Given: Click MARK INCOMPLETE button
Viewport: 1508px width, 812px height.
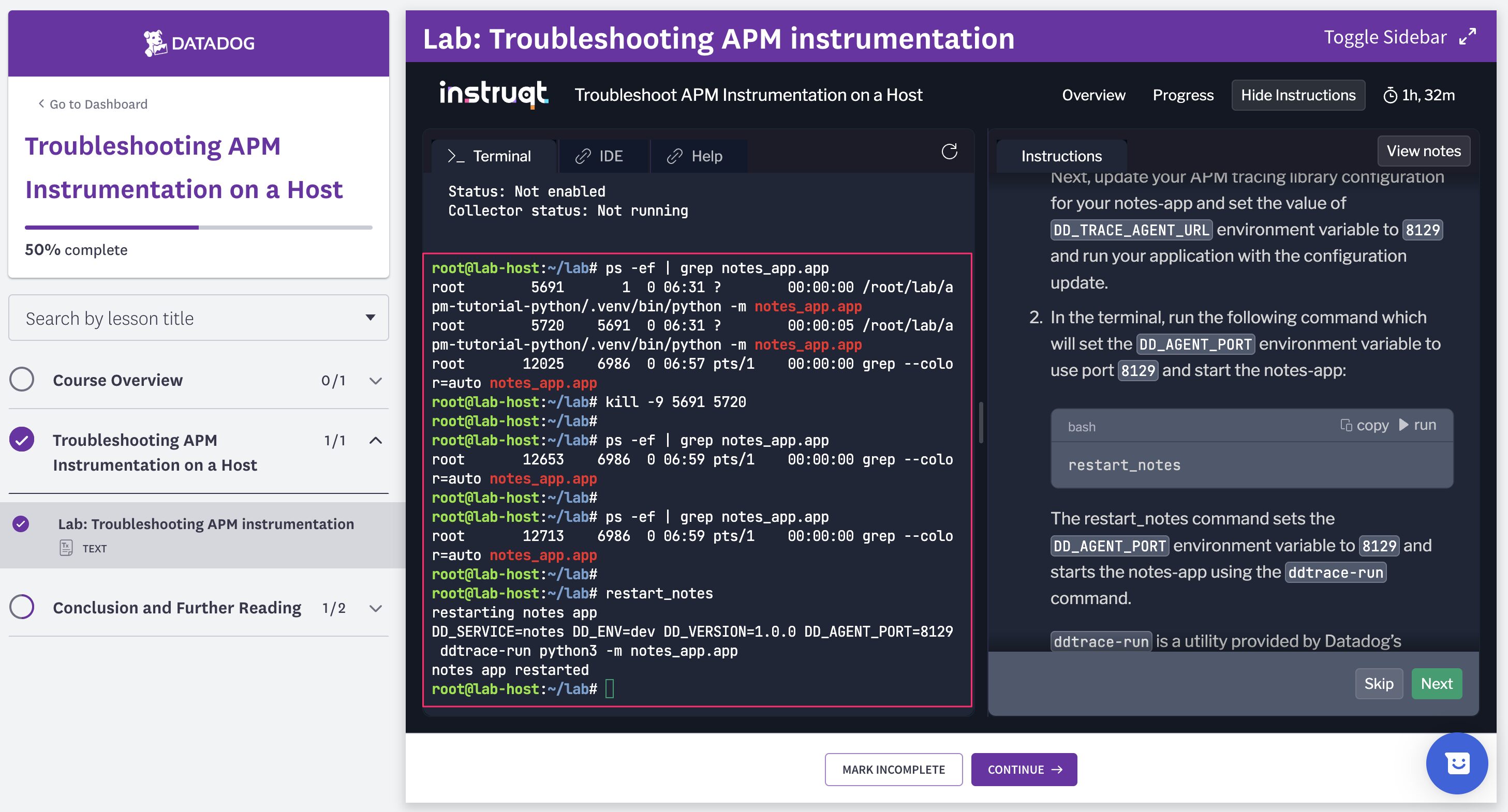Looking at the screenshot, I should click(893, 769).
